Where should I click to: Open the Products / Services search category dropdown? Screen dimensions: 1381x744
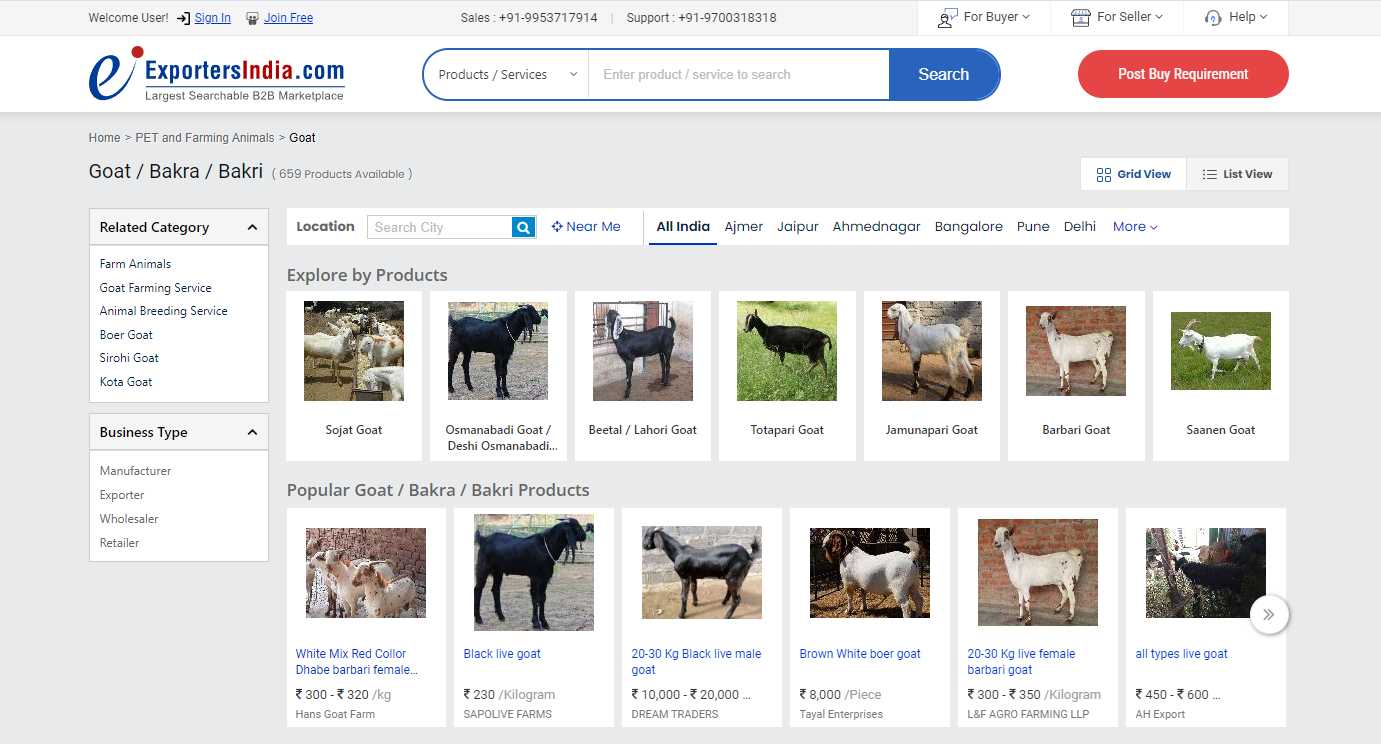coord(507,74)
